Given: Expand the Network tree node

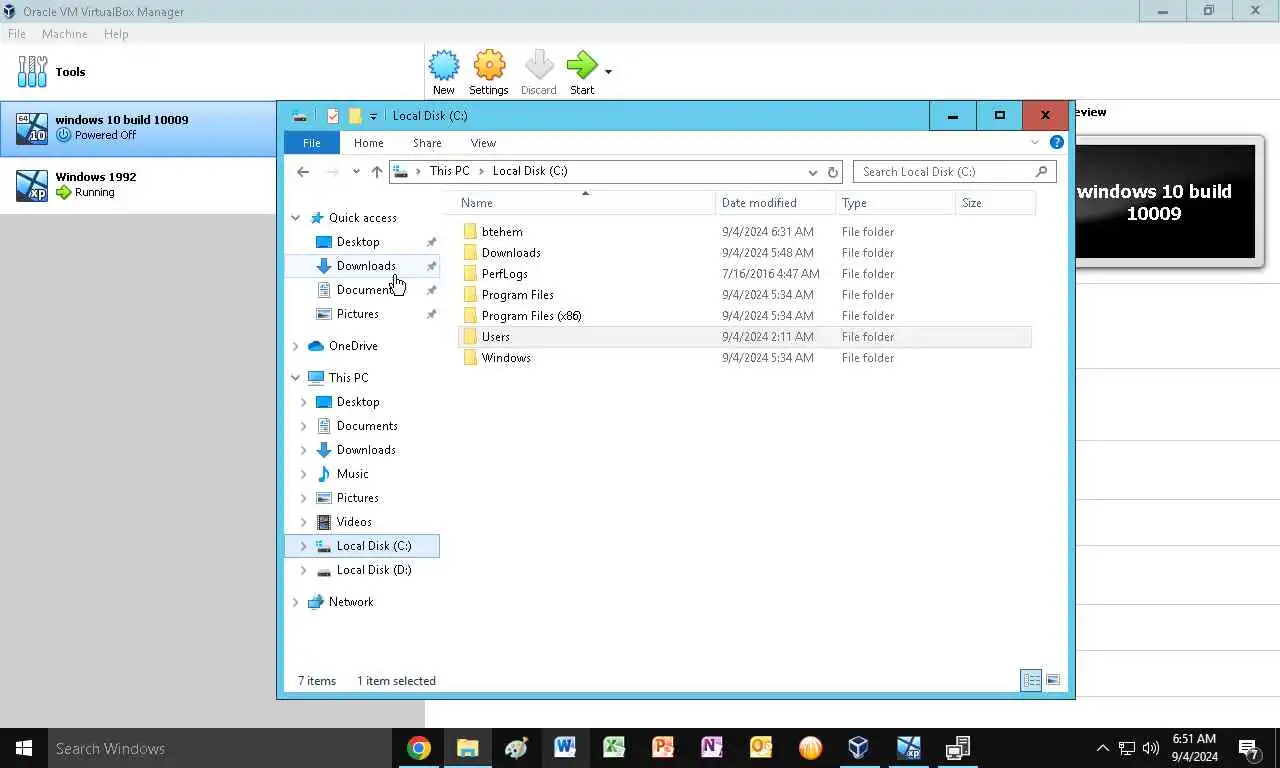Looking at the screenshot, I should point(296,602).
